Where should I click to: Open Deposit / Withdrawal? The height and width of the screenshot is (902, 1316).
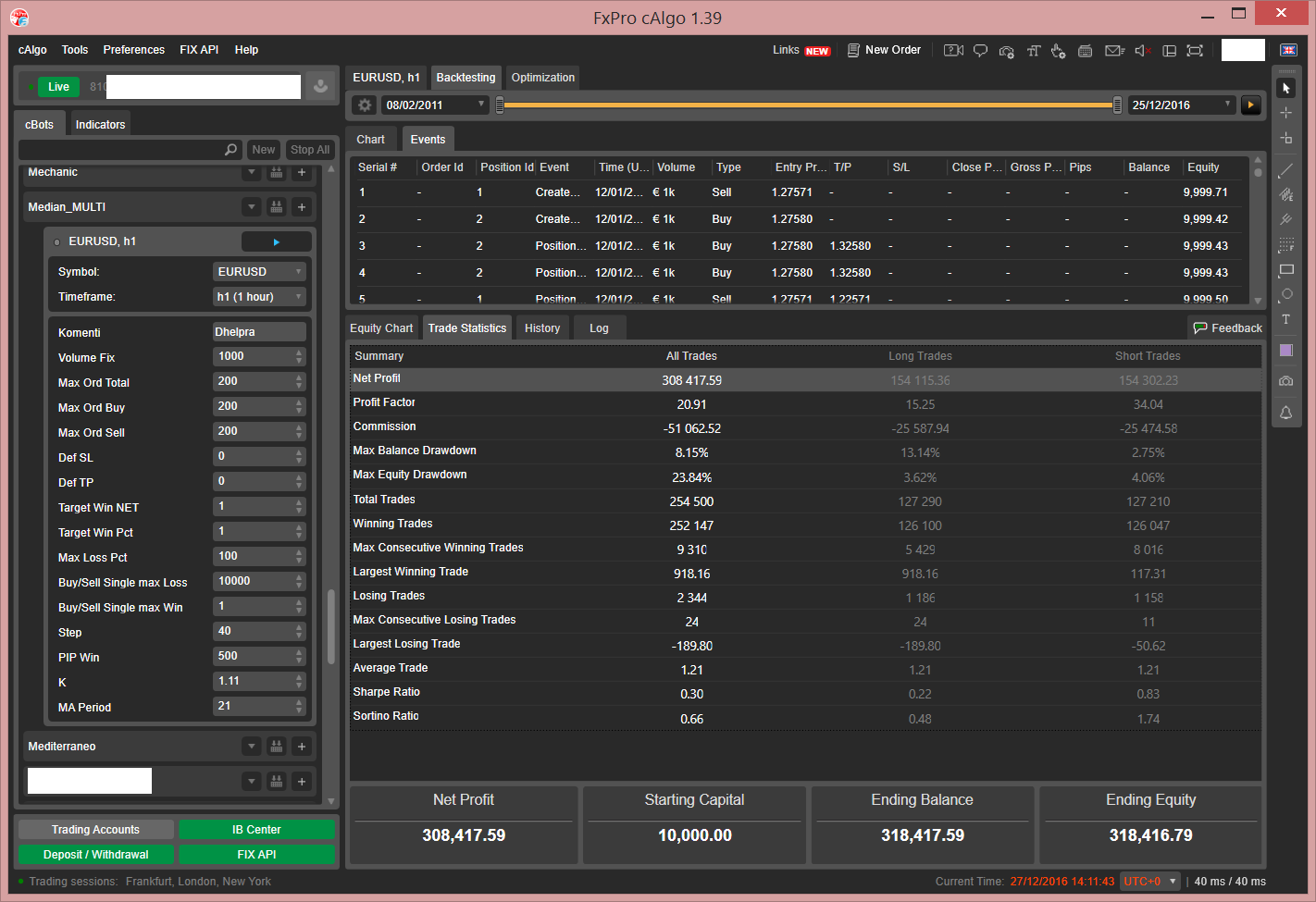tap(95, 855)
